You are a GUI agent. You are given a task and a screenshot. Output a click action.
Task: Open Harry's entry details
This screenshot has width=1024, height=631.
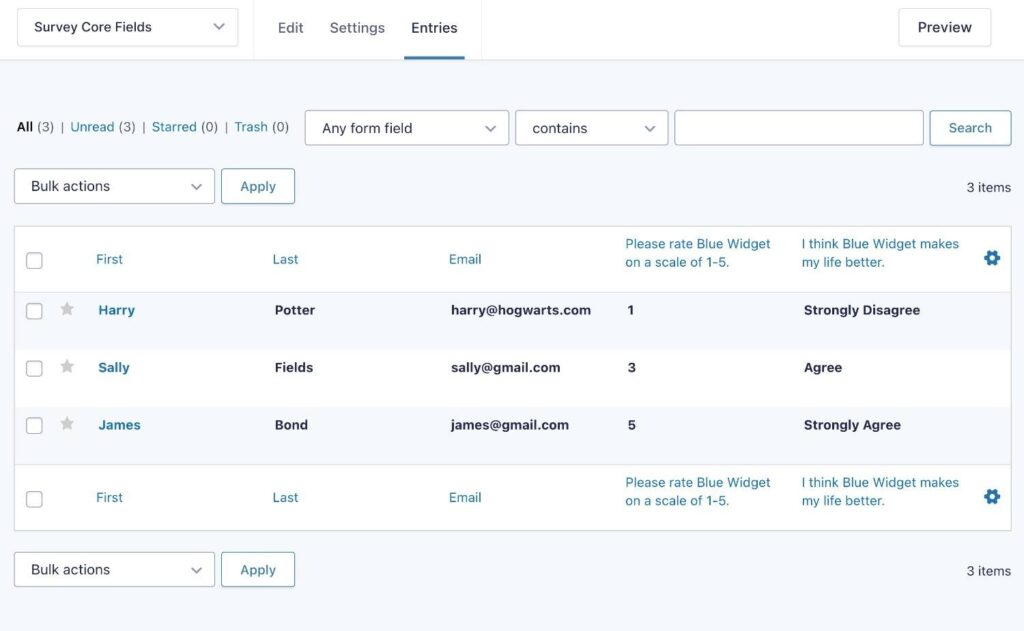click(116, 310)
